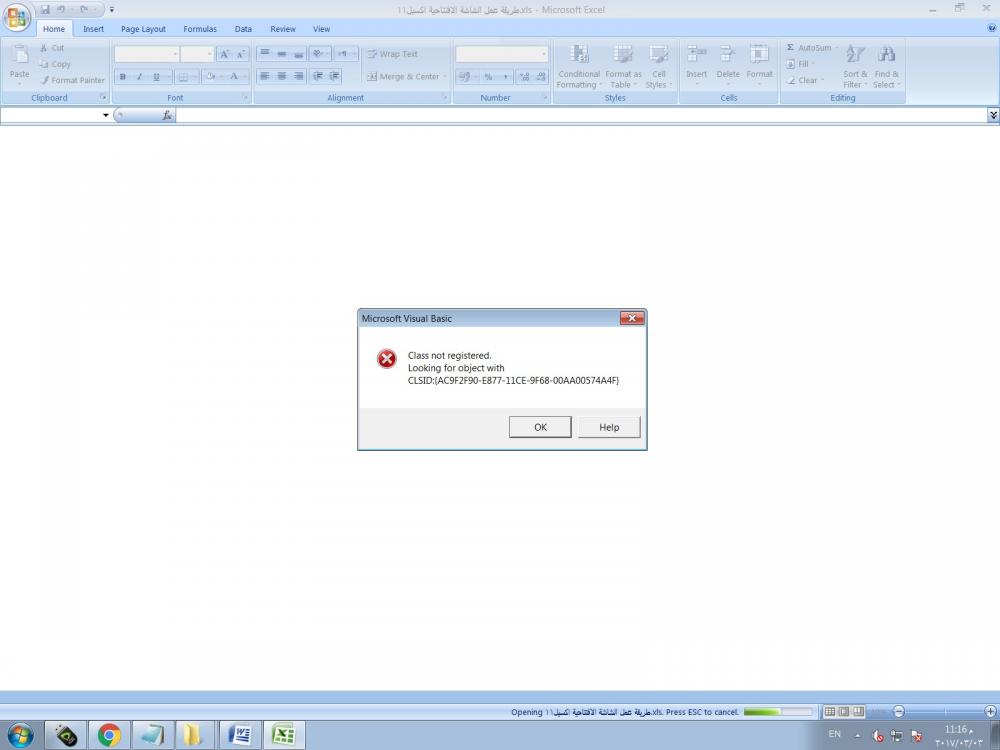Click the Undo icon in Quick Access Toolbar
Image resolution: width=1000 pixels, height=750 pixels.
point(61,10)
